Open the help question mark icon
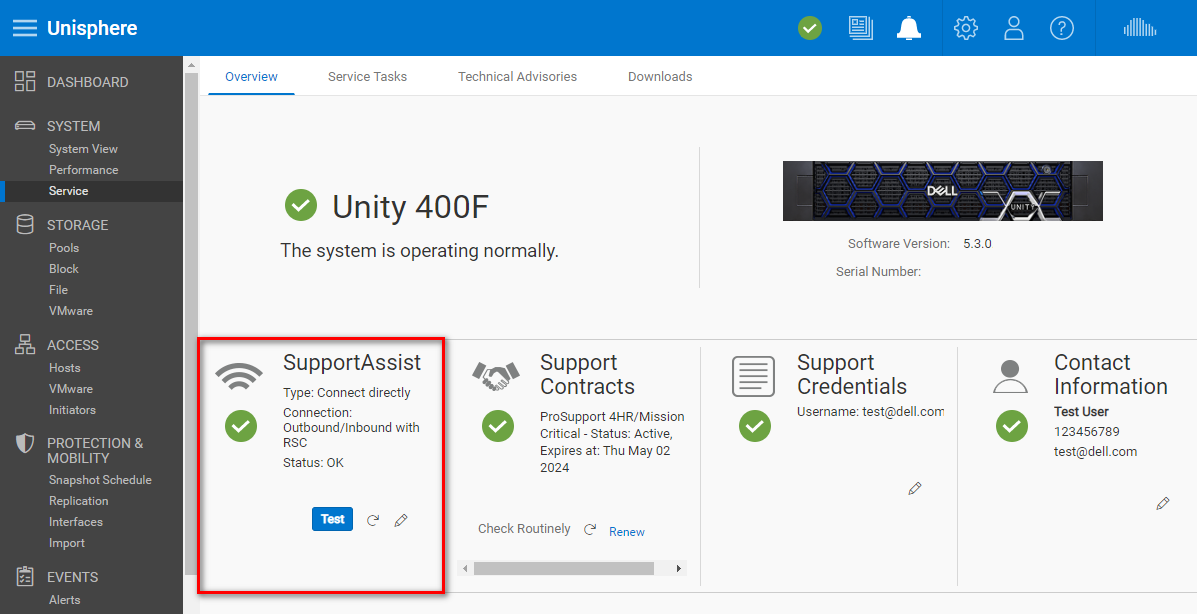The width and height of the screenshot is (1197, 614). [x=1061, y=28]
